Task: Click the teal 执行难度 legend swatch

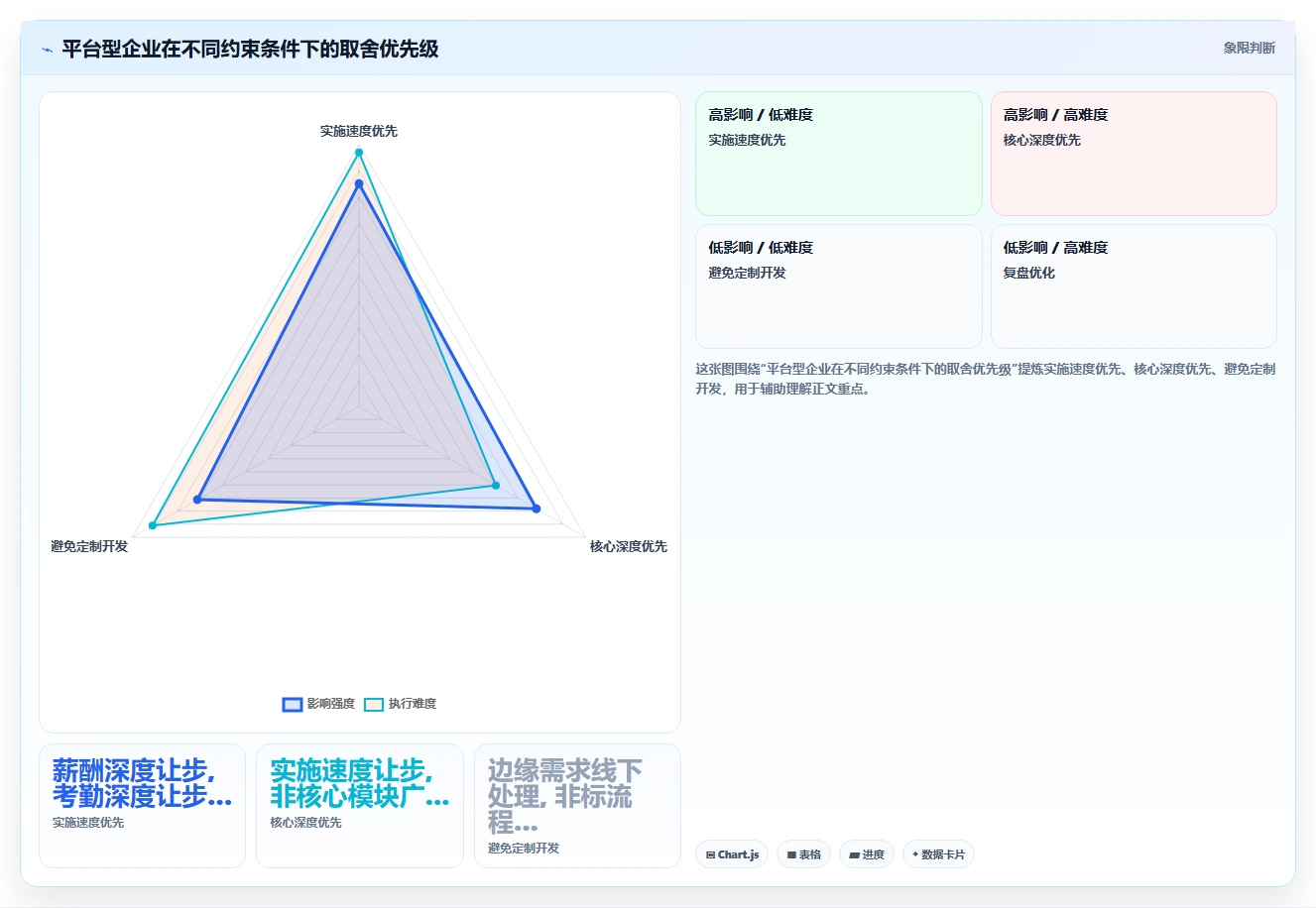Action: (x=374, y=705)
